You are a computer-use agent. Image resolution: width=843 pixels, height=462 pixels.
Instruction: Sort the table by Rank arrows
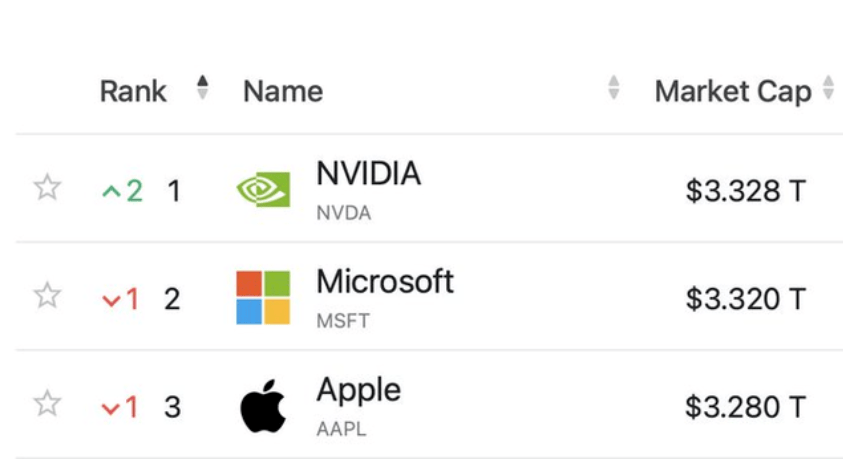(x=203, y=88)
